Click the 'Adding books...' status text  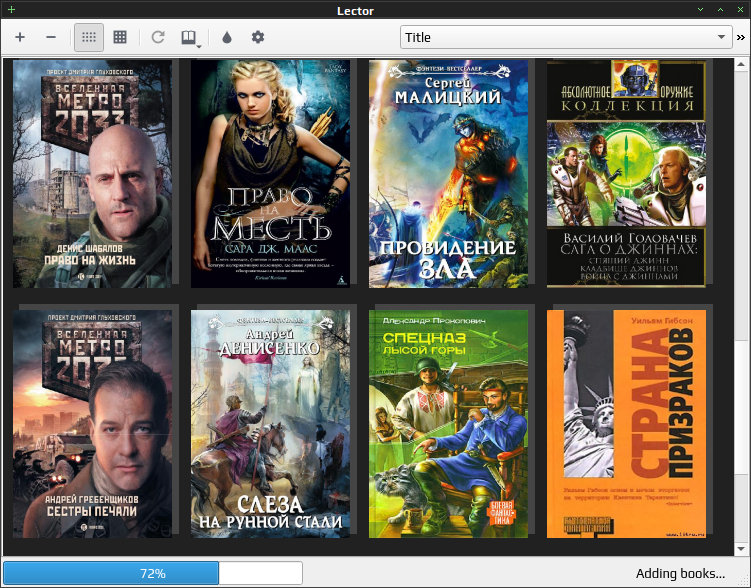tap(680, 574)
